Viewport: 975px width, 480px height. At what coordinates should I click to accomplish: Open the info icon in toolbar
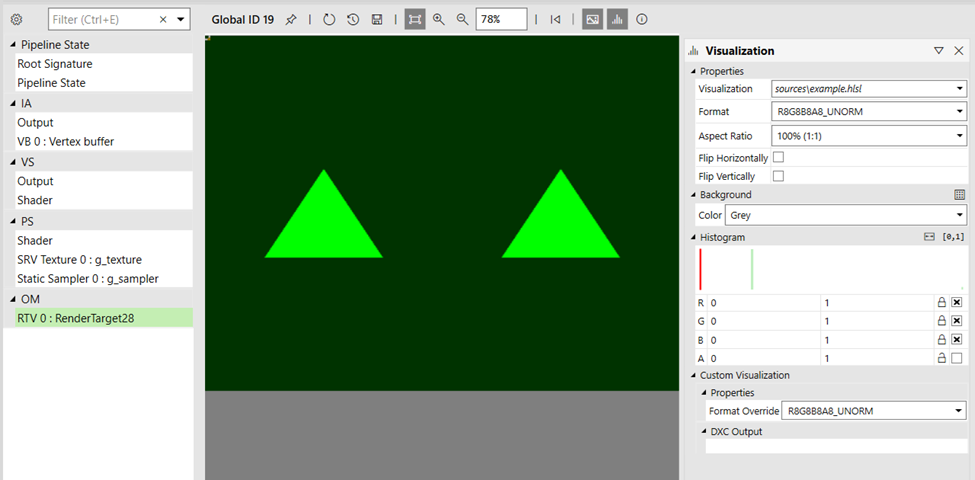pyautogui.click(x=642, y=20)
